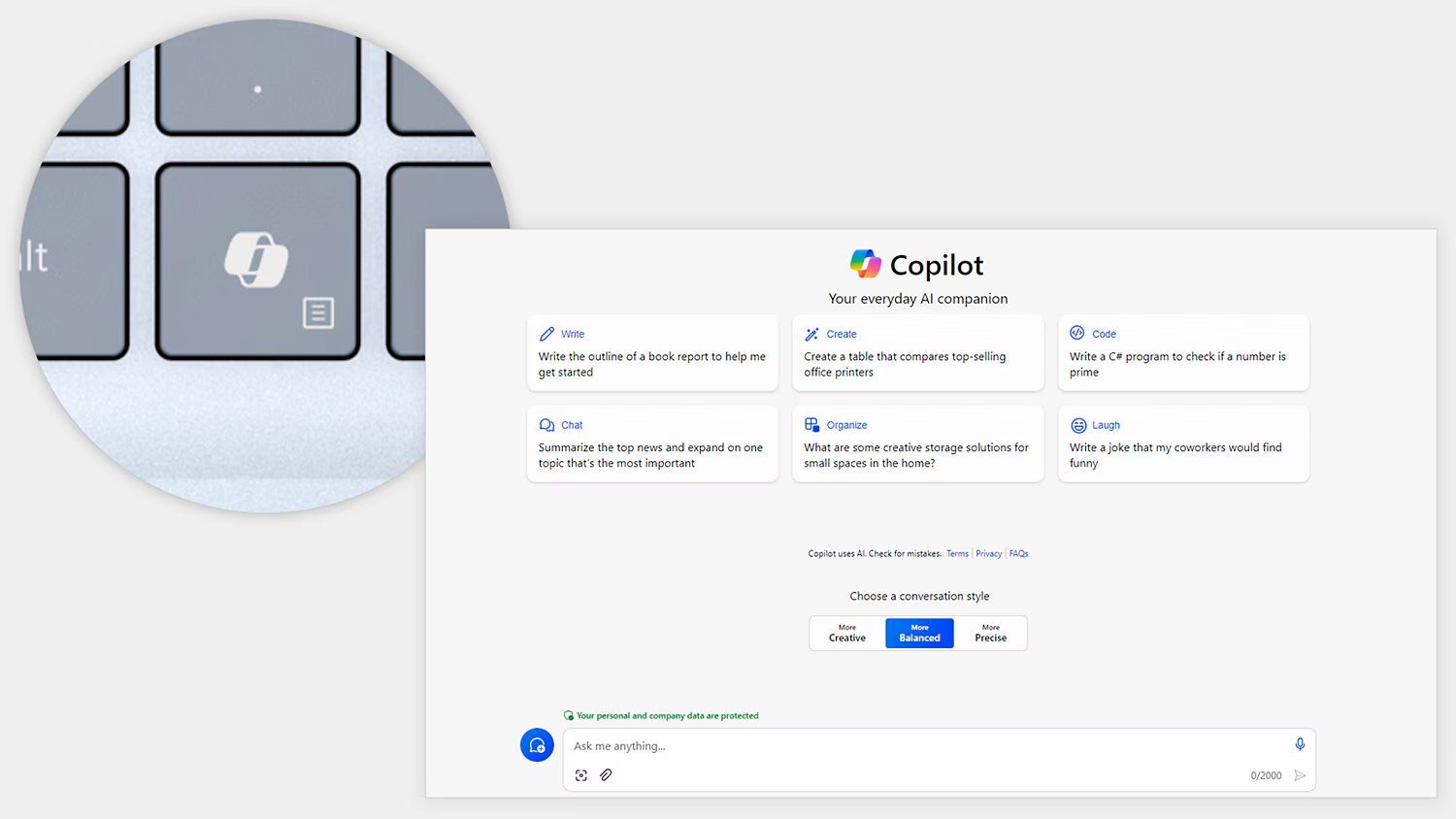Click the microphone voice input icon
This screenshot has width=1456, height=819.
pos(1300,744)
